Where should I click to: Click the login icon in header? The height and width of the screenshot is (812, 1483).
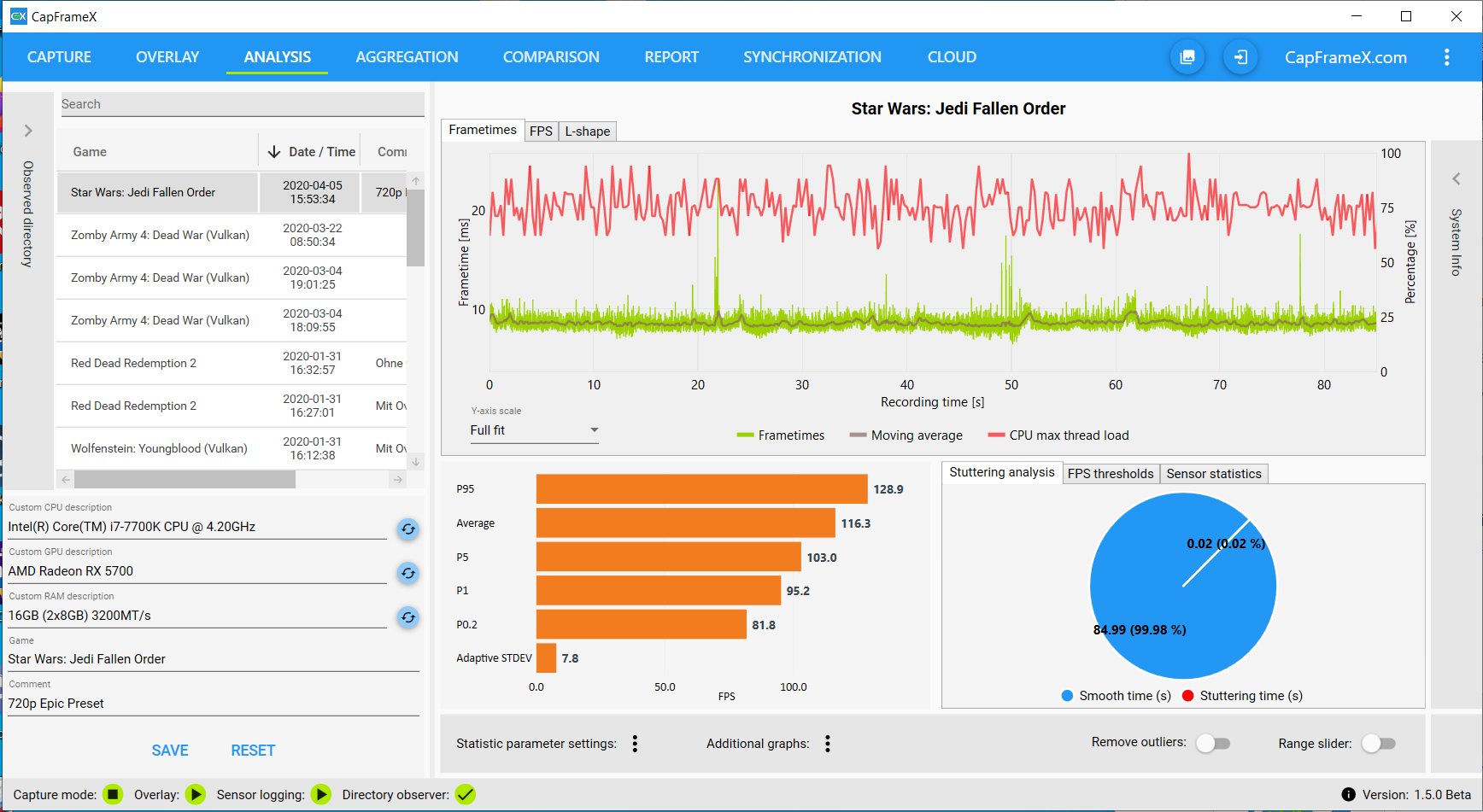[1240, 57]
